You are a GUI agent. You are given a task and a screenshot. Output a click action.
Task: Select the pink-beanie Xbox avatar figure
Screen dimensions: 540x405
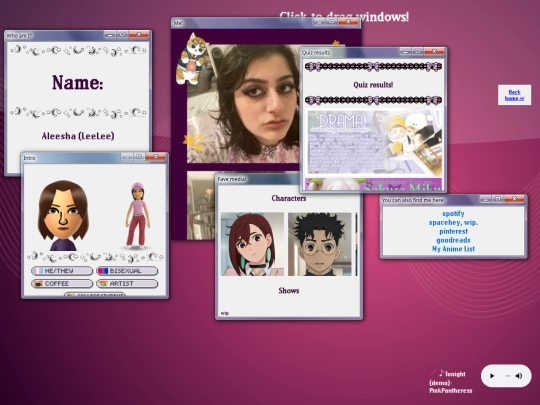coord(137,216)
